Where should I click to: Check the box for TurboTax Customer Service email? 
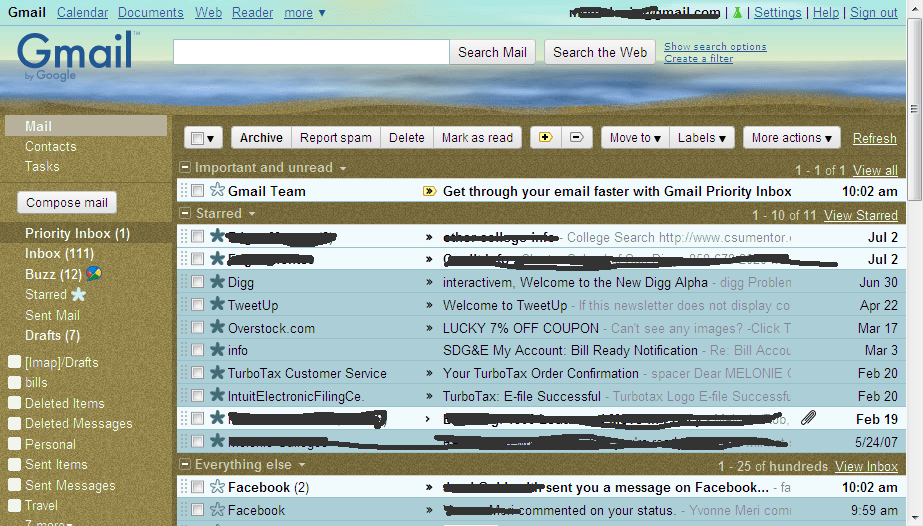click(x=198, y=374)
